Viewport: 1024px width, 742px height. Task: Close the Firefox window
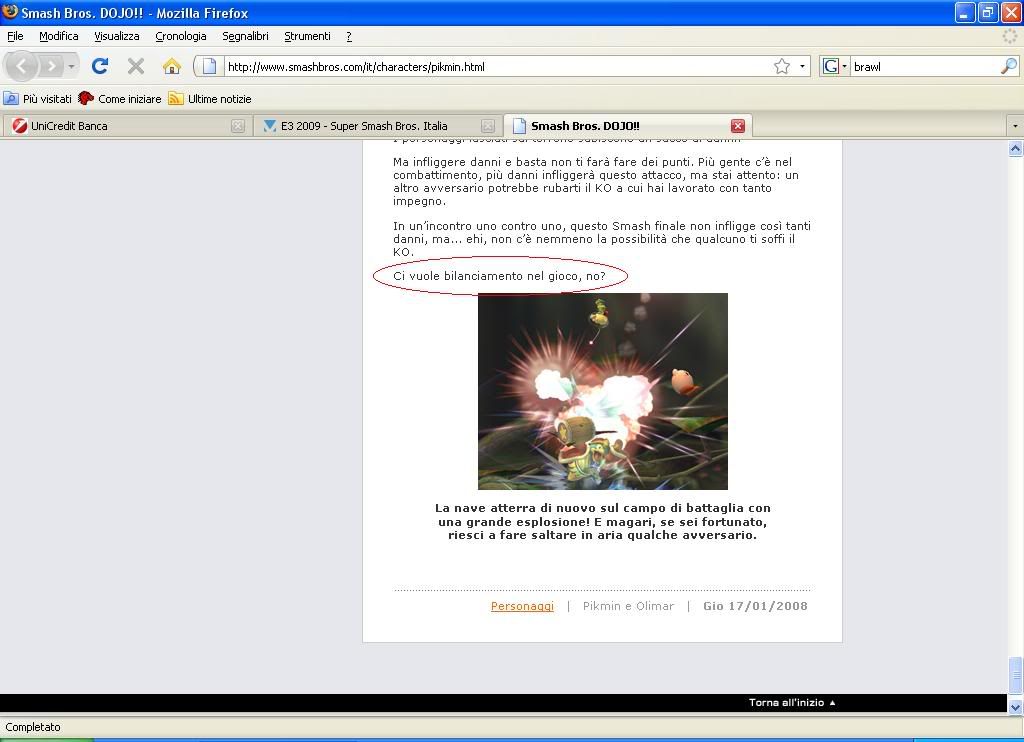(x=1011, y=12)
